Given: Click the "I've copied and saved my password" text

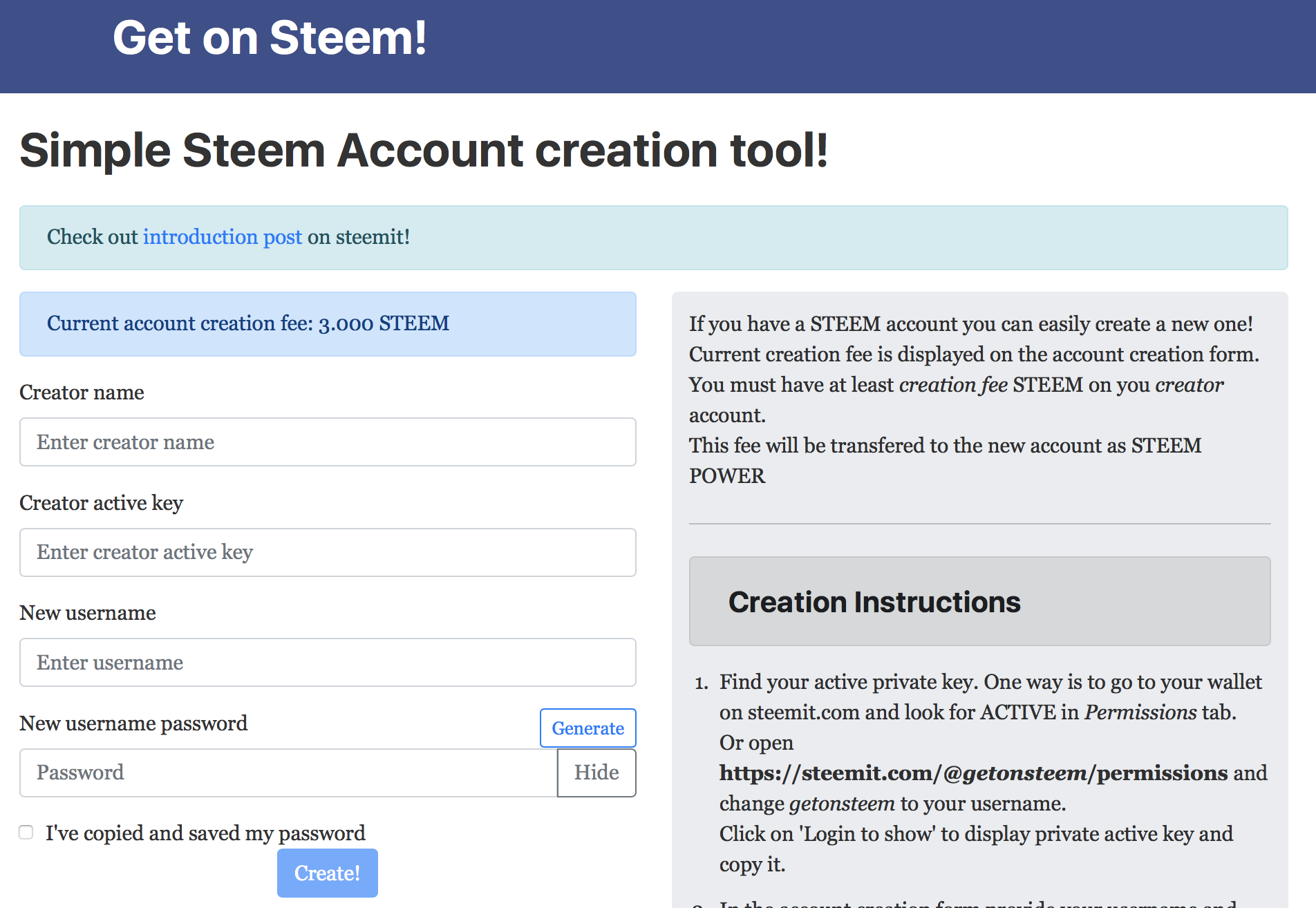Looking at the screenshot, I should [205, 833].
